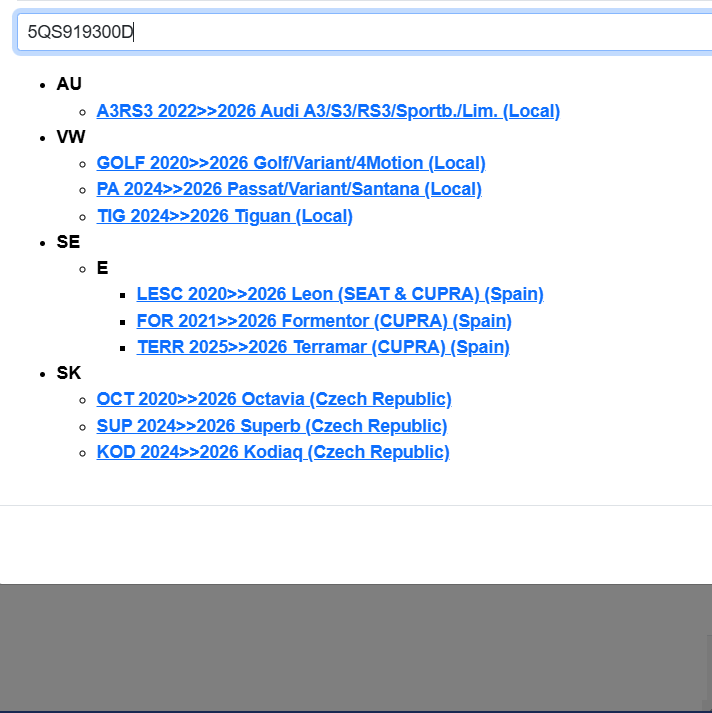This screenshot has width=712, height=713.
Task: Select the TERR 2025>>2026 Terramar link
Action: [x=323, y=347]
